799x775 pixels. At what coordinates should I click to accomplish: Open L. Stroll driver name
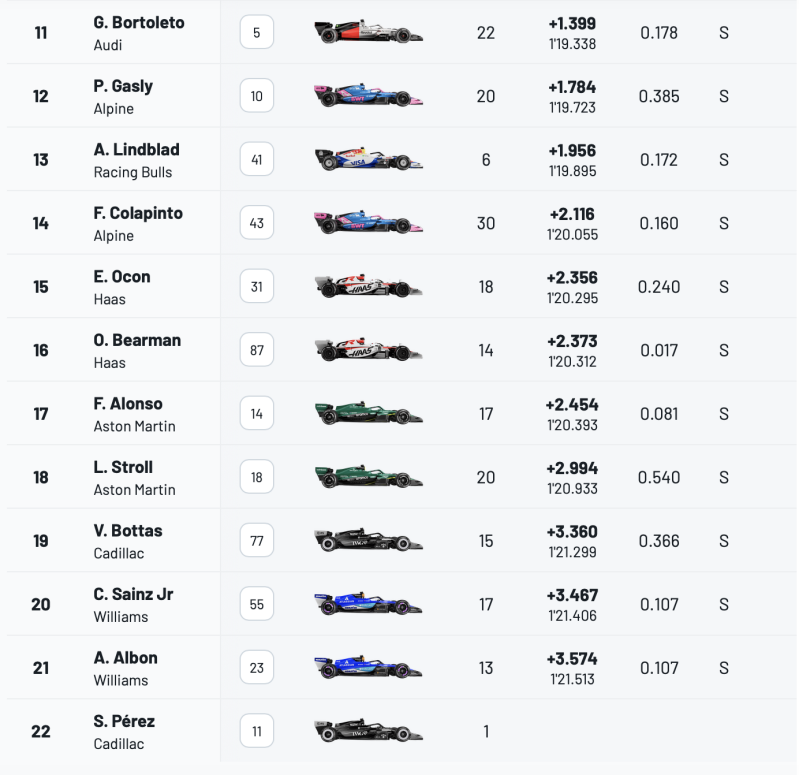[123, 467]
